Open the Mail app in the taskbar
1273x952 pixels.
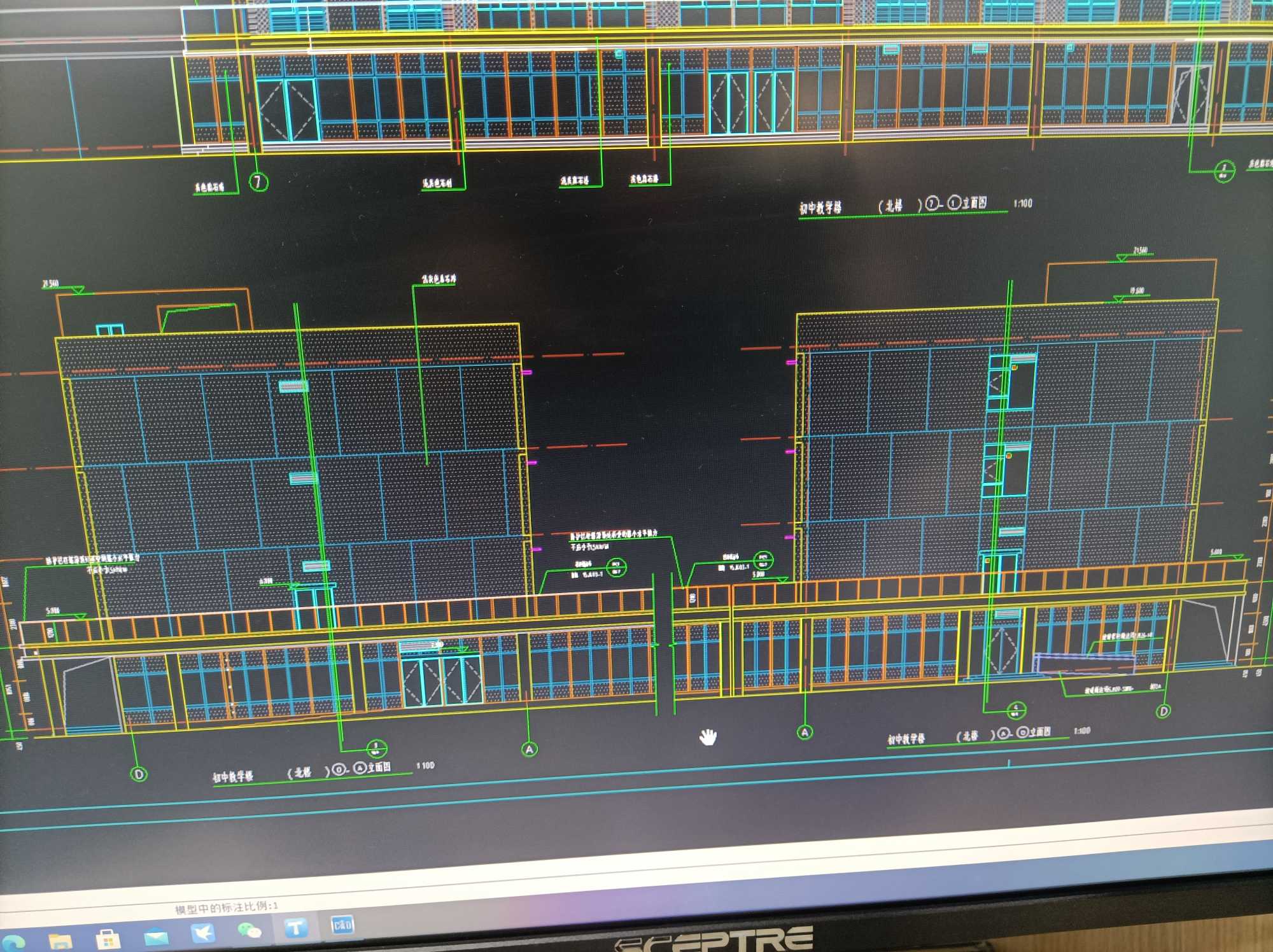tap(155, 937)
